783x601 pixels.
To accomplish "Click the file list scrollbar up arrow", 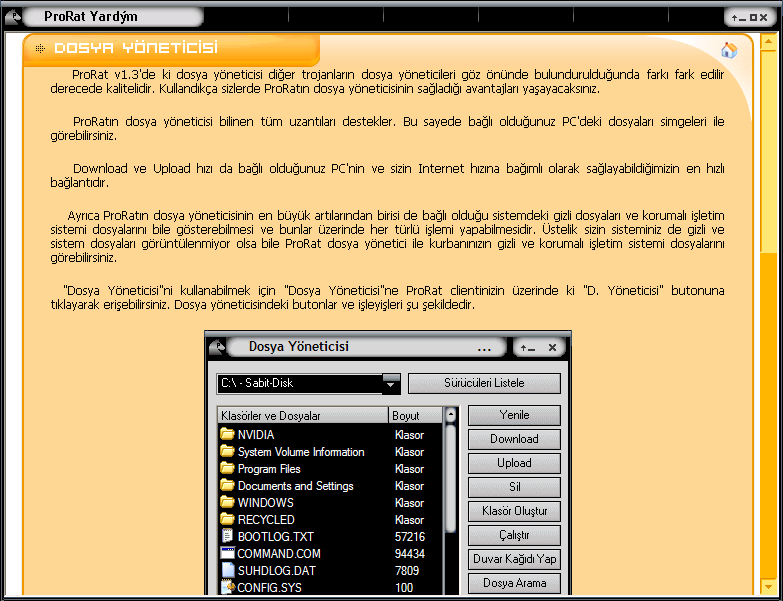I will pyautogui.click(x=450, y=415).
